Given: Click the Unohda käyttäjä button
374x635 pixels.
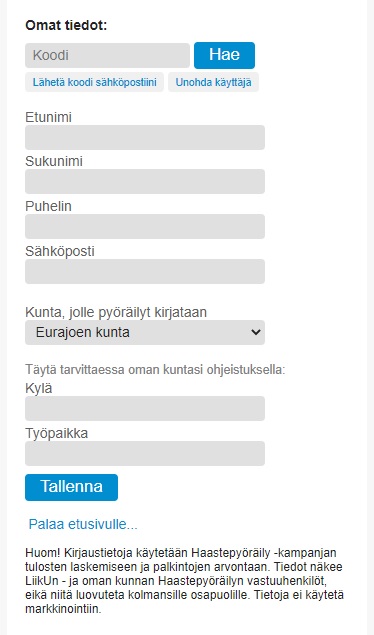Looking at the screenshot, I should (x=213, y=82).
